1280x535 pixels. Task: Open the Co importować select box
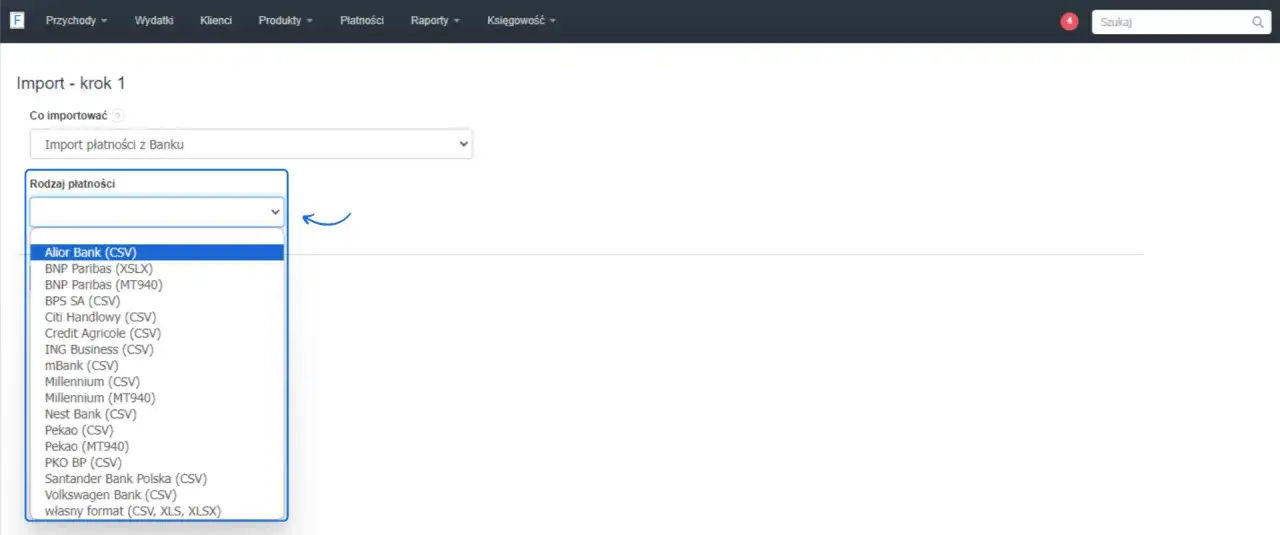click(x=251, y=144)
